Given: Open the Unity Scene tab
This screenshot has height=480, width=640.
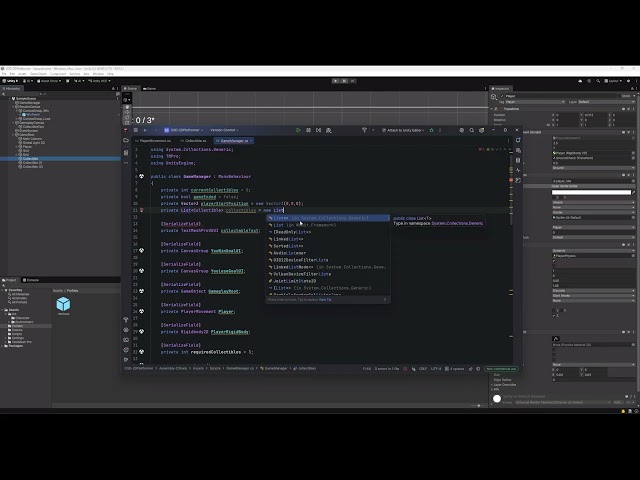Looking at the screenshot, I should tap(131, 88).
